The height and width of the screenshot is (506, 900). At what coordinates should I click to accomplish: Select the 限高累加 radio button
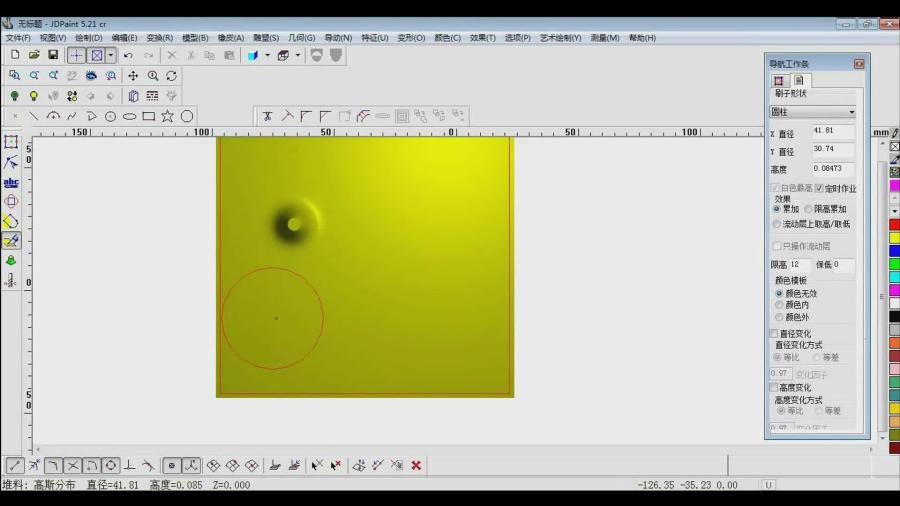[x=808, y=209]
